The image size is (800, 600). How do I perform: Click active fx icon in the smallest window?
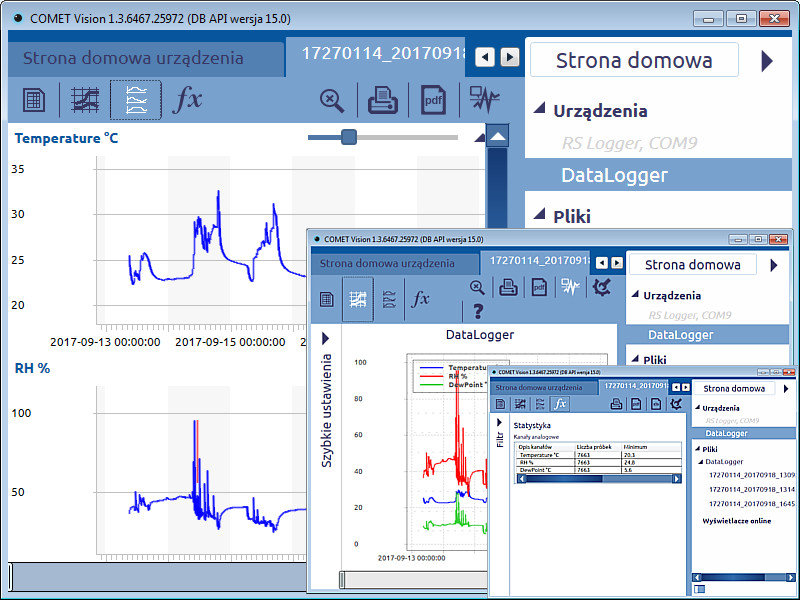[x=560, y=404]
